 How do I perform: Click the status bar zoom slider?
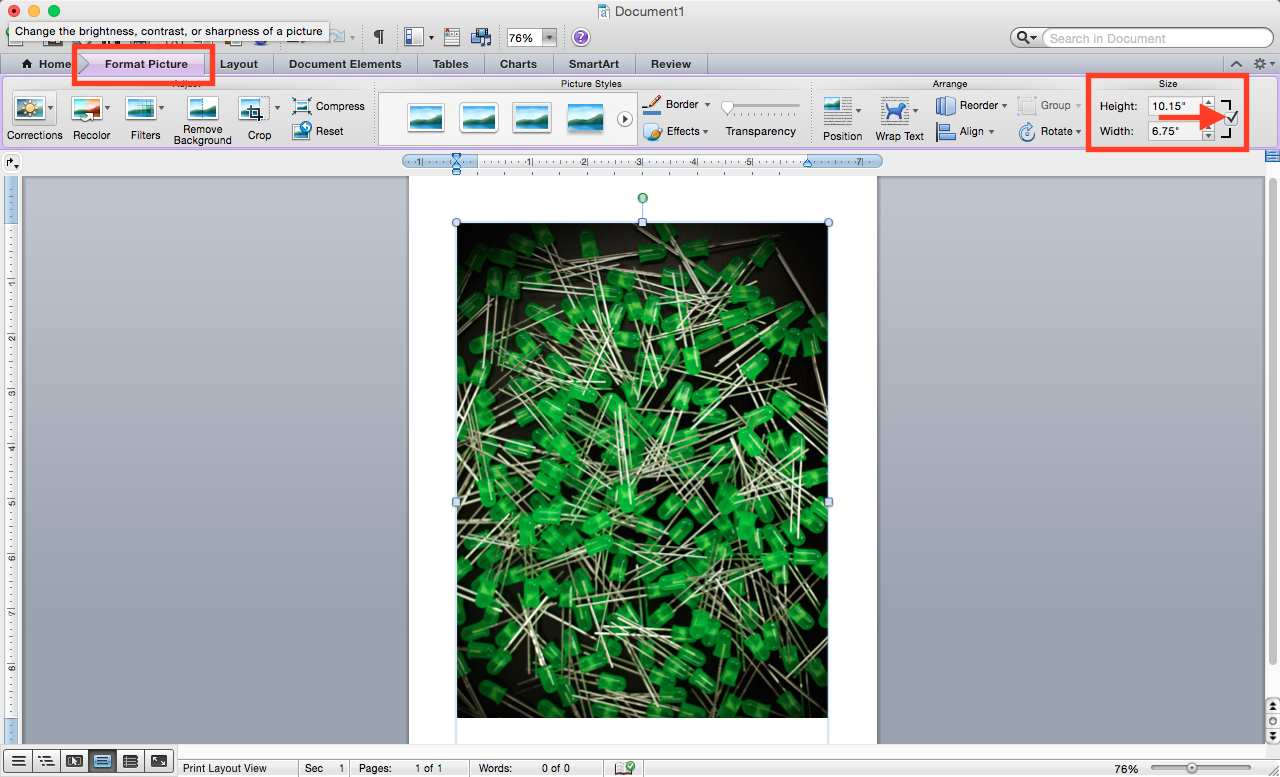(1200, 768)
